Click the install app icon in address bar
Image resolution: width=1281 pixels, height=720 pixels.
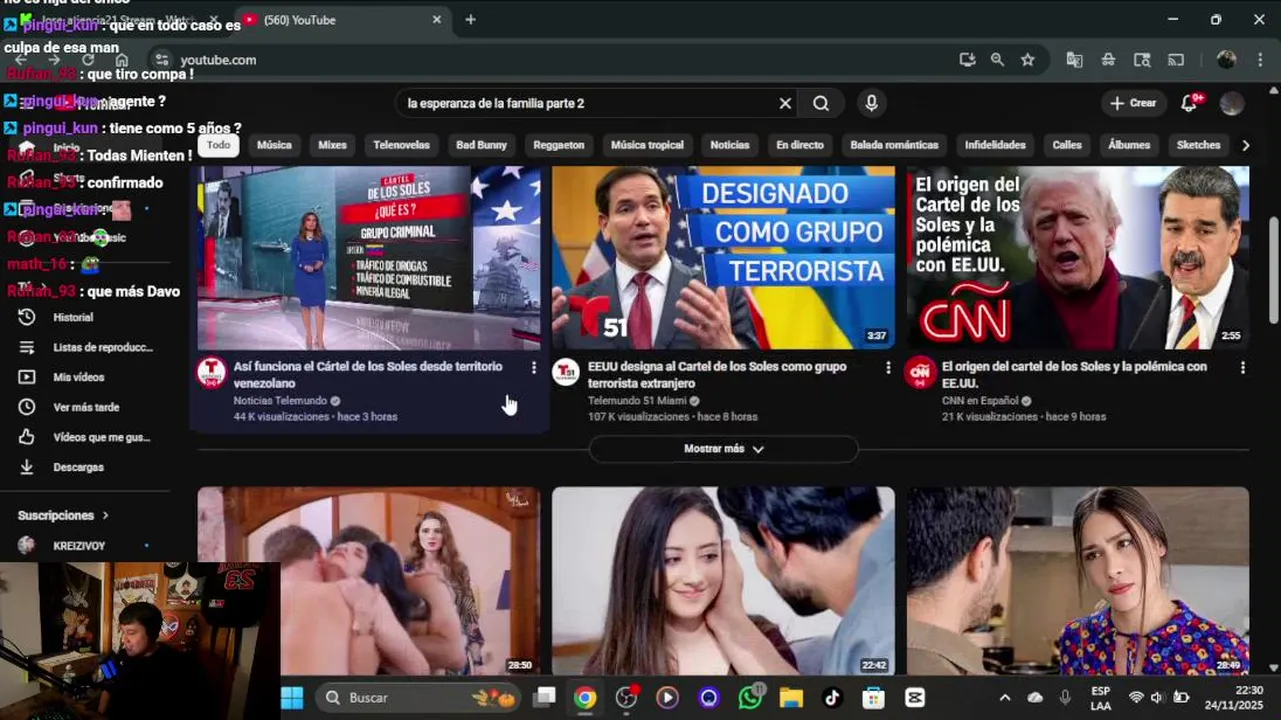[x=967, y=60]
